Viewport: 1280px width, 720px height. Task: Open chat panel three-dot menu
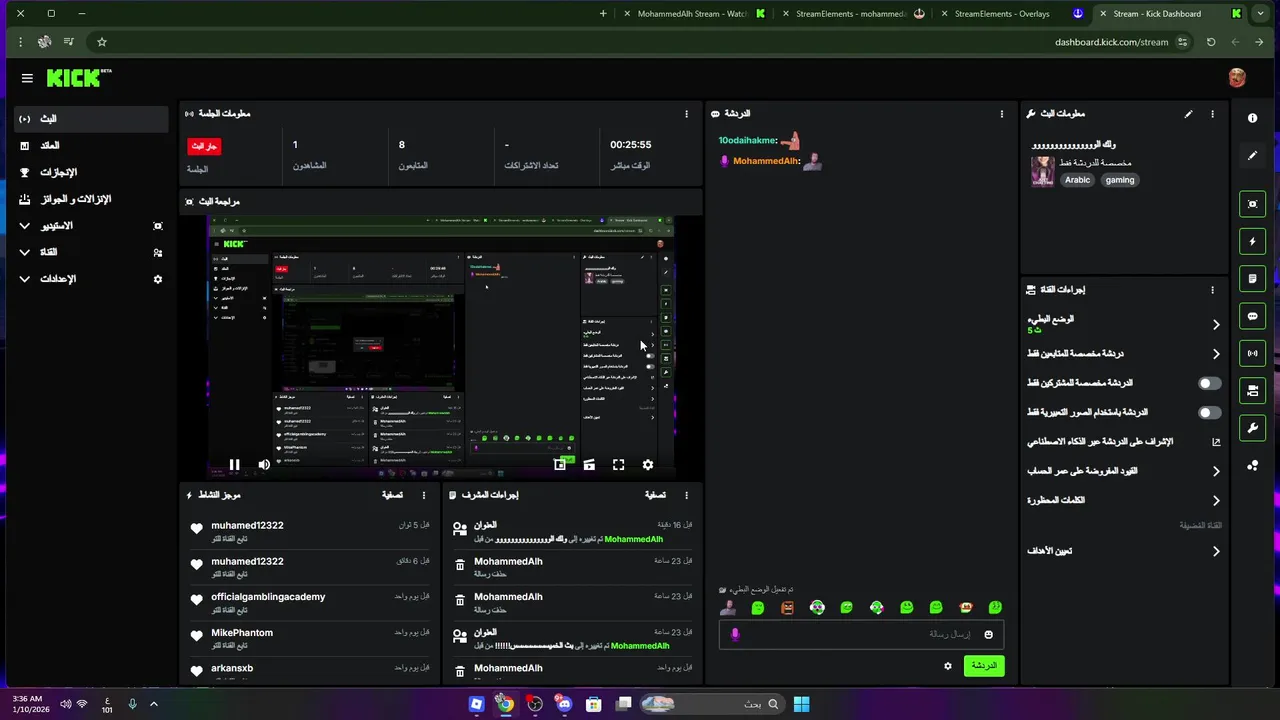click(x=1001, y=114)
